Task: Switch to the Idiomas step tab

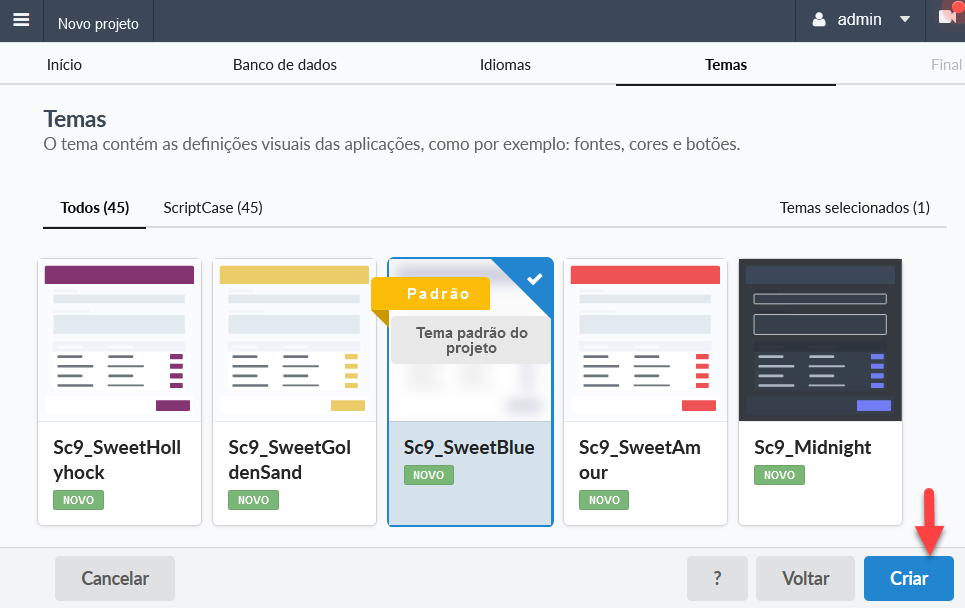Action: click(505, 65)
